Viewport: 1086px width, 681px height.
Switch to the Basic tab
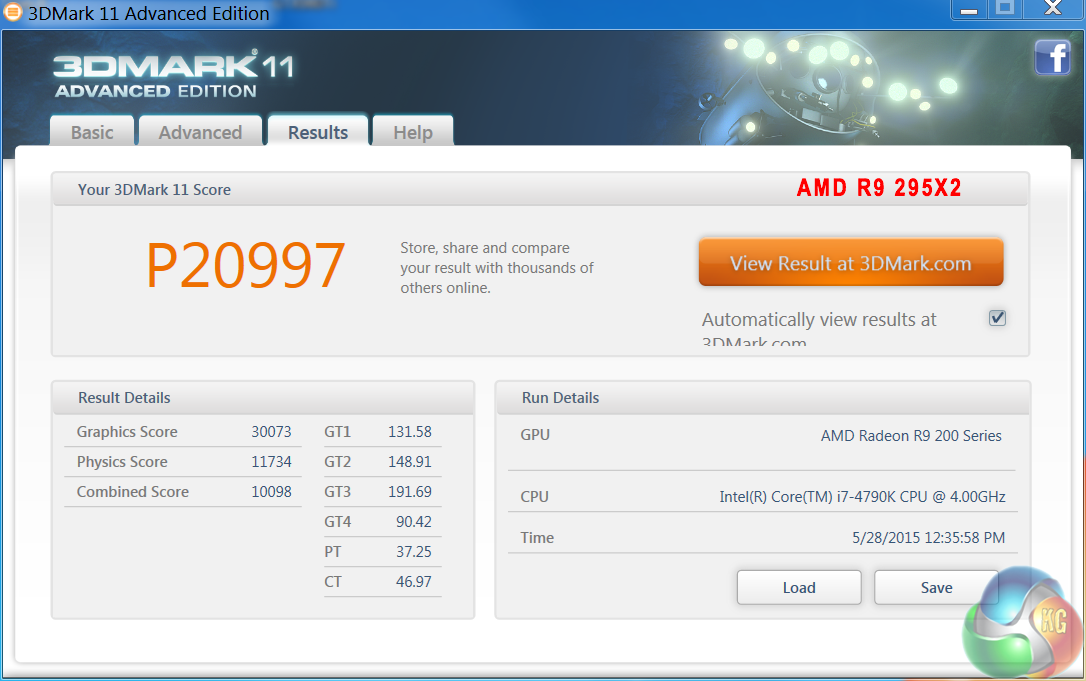(92, 132)
